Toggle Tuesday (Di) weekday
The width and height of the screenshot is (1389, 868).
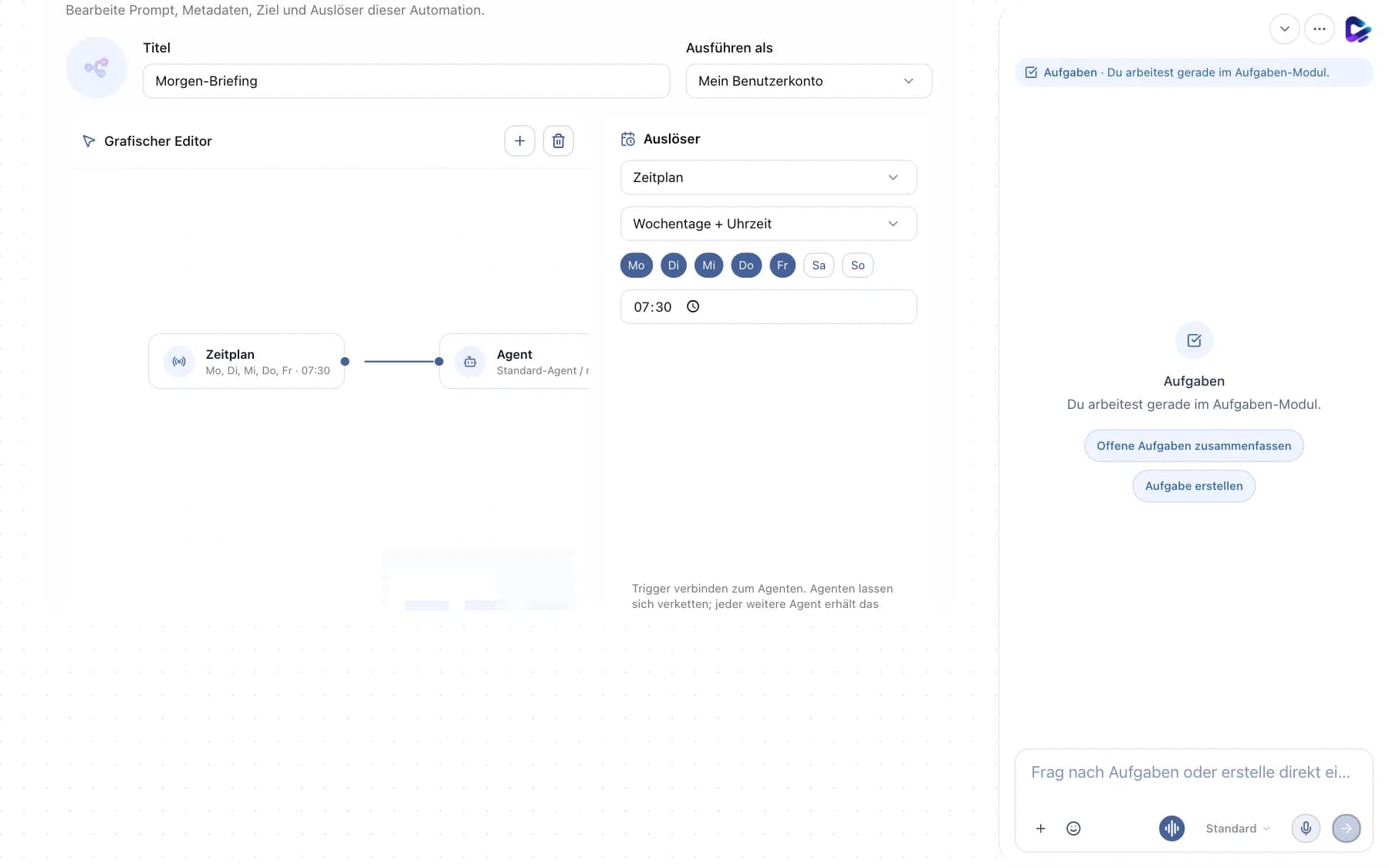click(x=674, y=265)
